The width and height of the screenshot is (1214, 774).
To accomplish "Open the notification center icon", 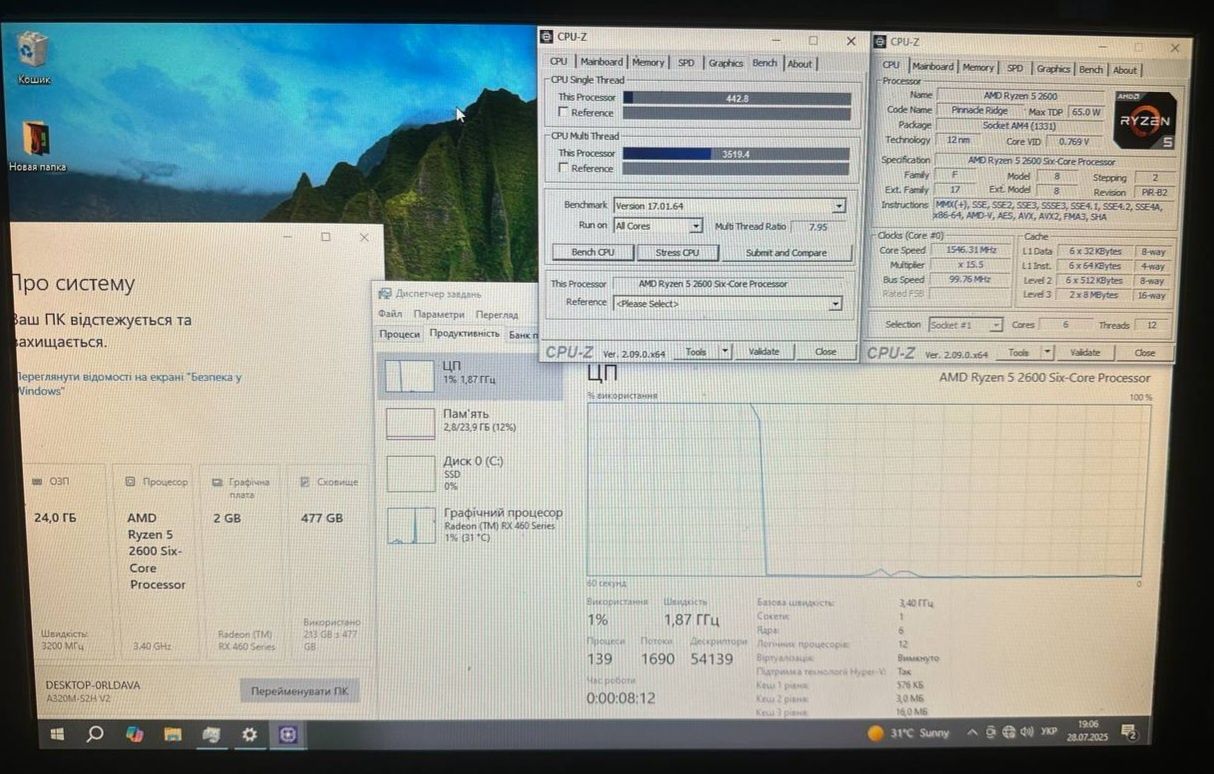I will pos(1128,732).
